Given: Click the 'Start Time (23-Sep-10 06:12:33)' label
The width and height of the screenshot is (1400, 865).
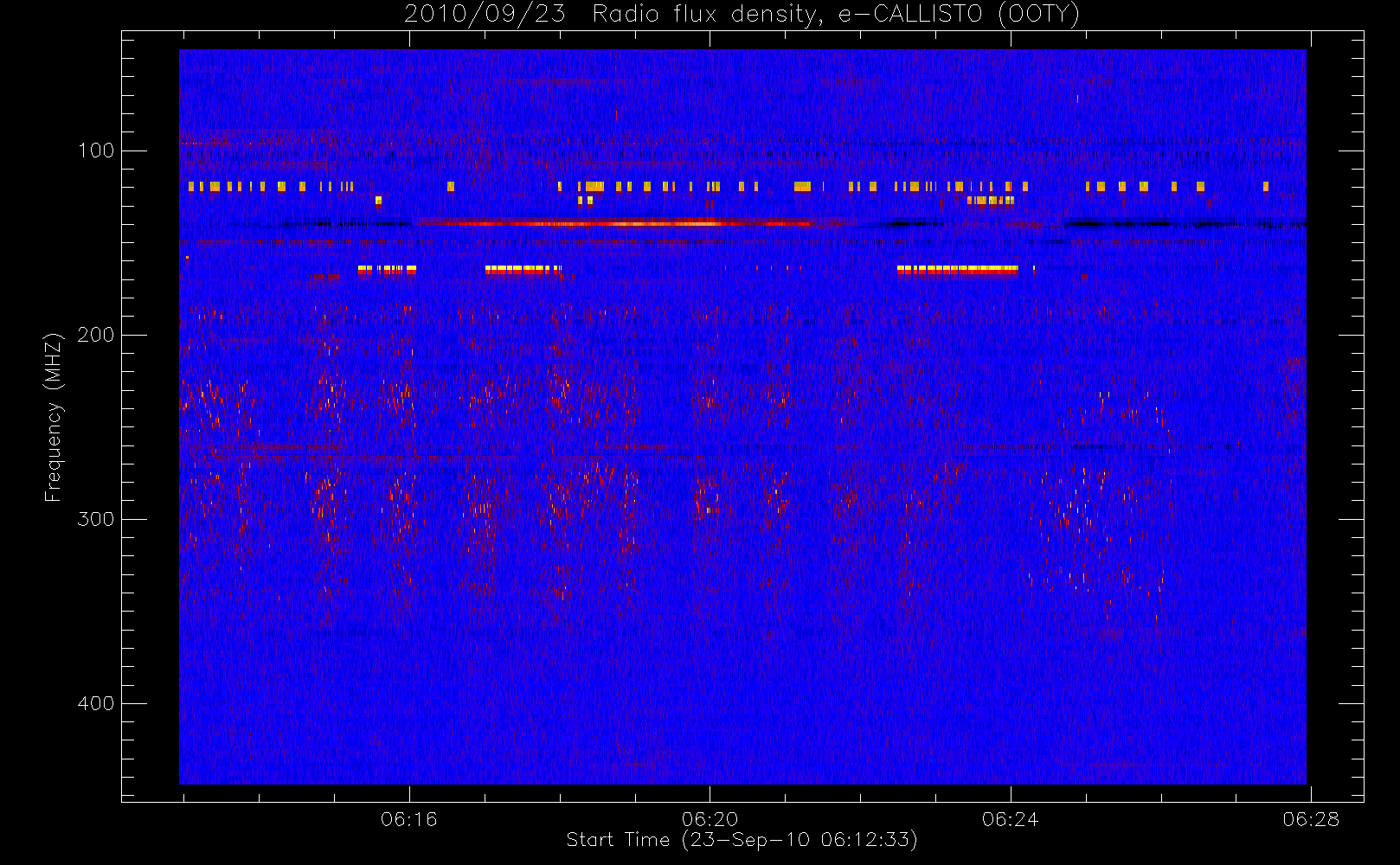Looking at the screenshot, I should [742, 840].
